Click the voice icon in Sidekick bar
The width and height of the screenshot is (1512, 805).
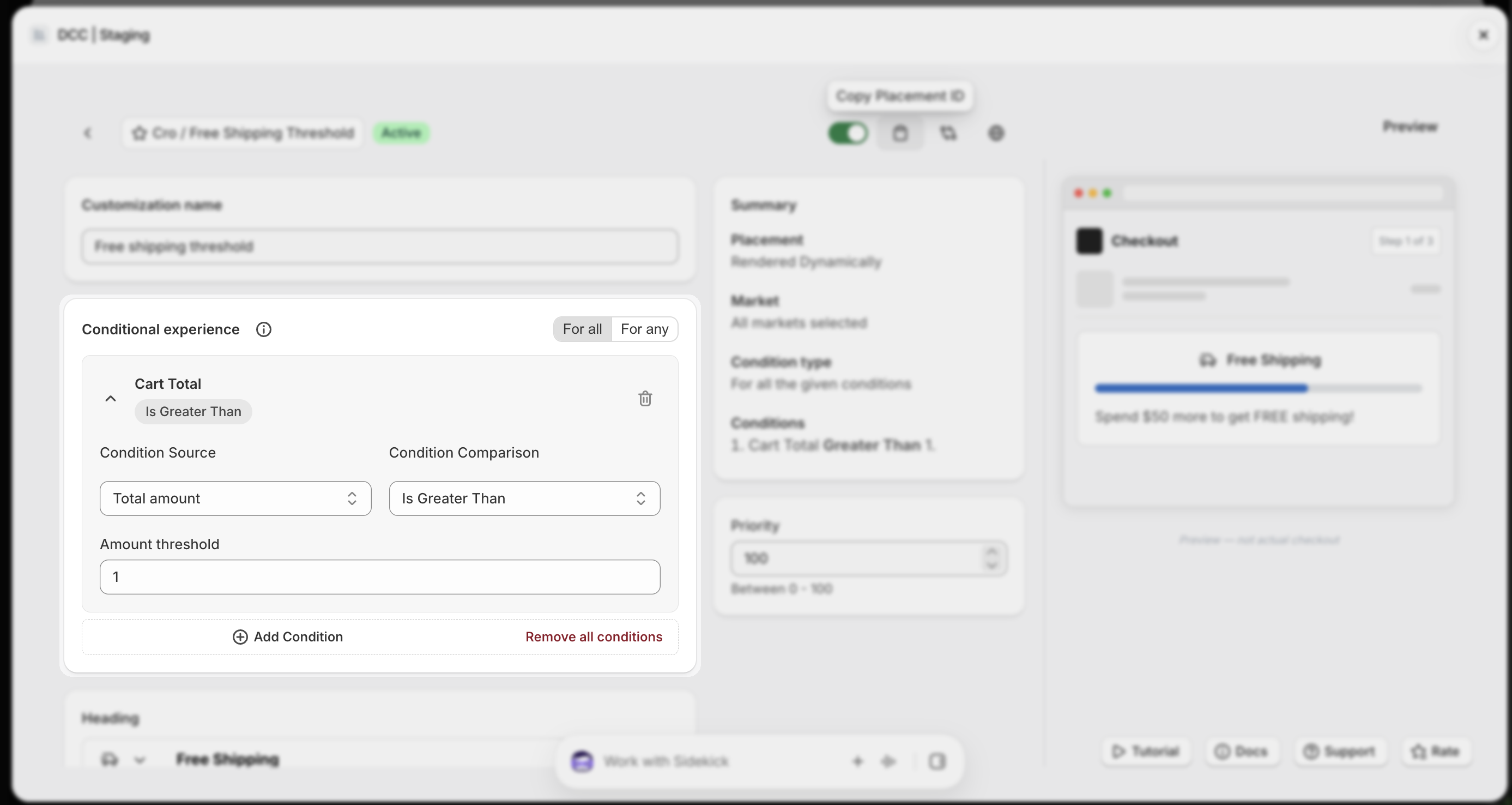[x=888, y=761]
